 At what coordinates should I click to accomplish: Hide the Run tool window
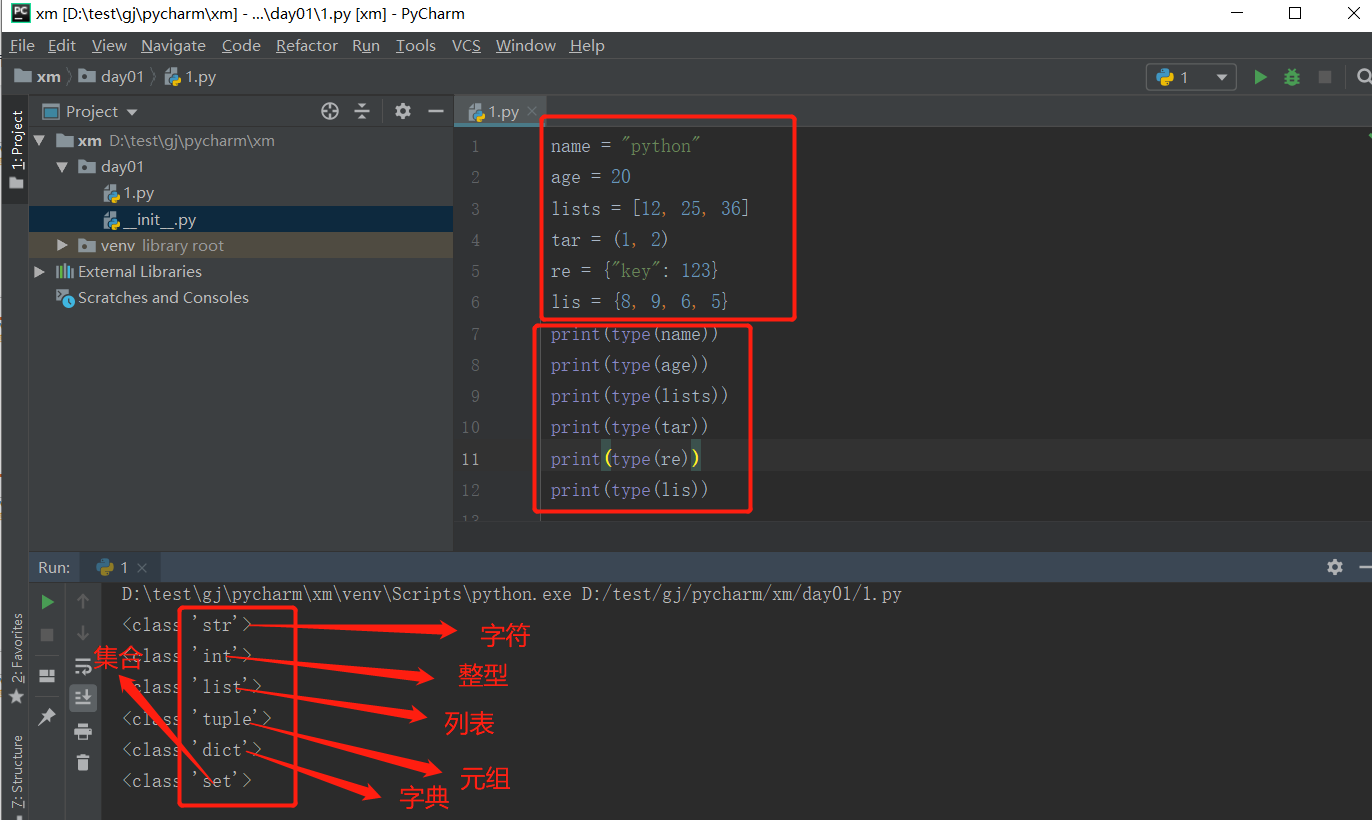point(1364,566)
